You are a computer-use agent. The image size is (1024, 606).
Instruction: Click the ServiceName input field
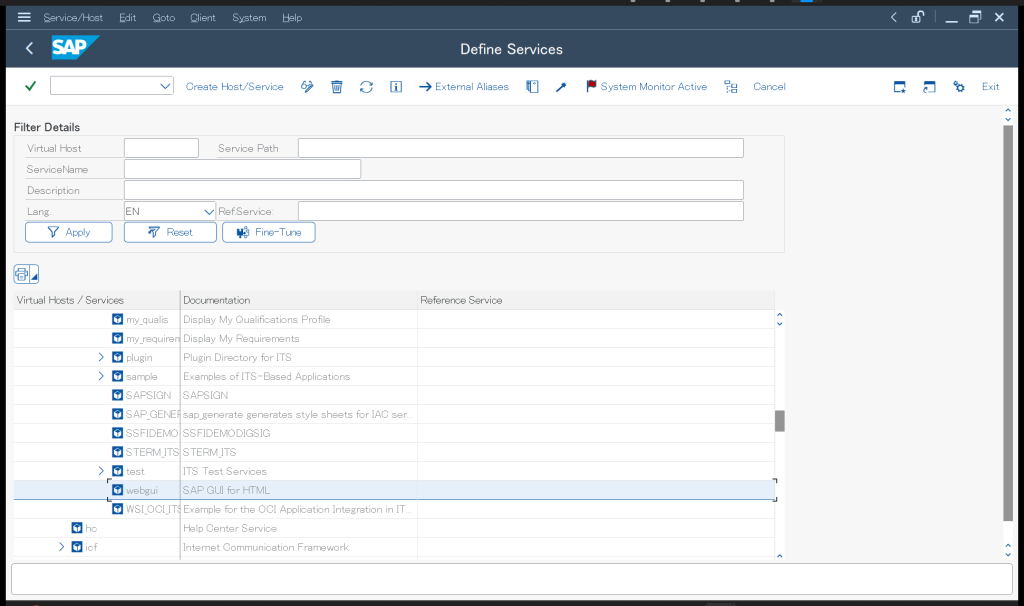pos(242,169)
